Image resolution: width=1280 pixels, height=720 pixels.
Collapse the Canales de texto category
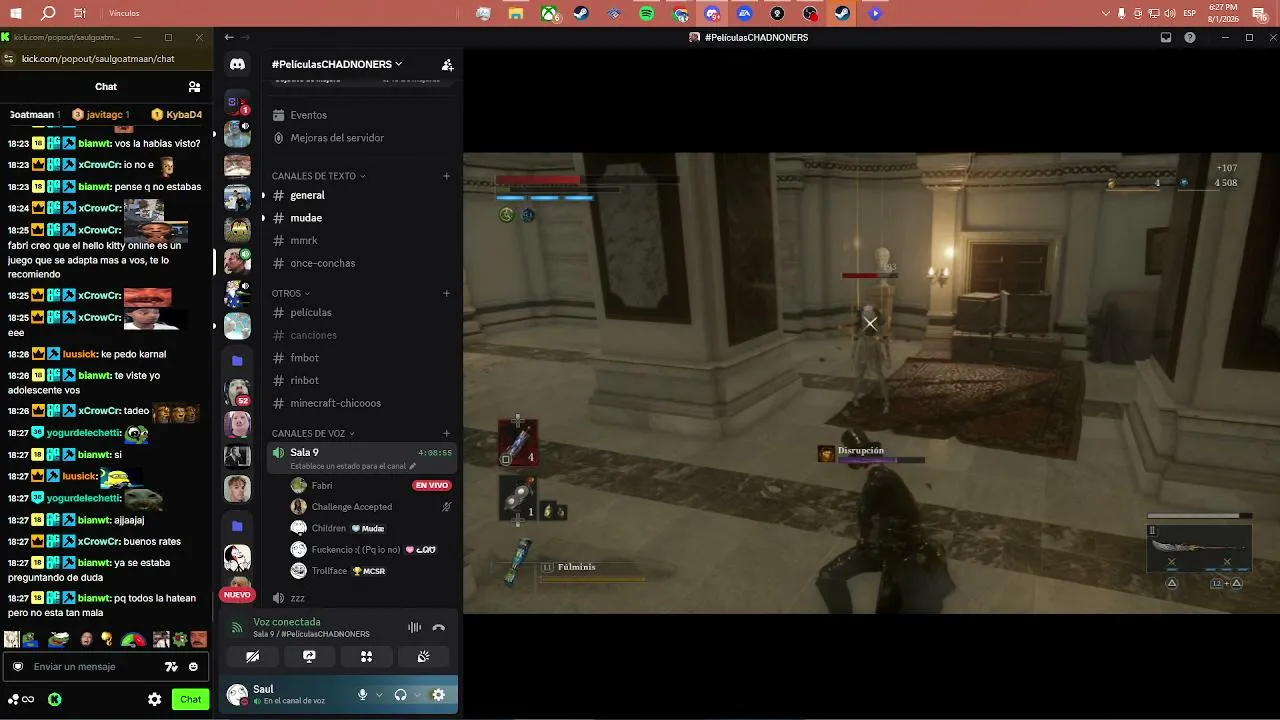pos(318,176)
